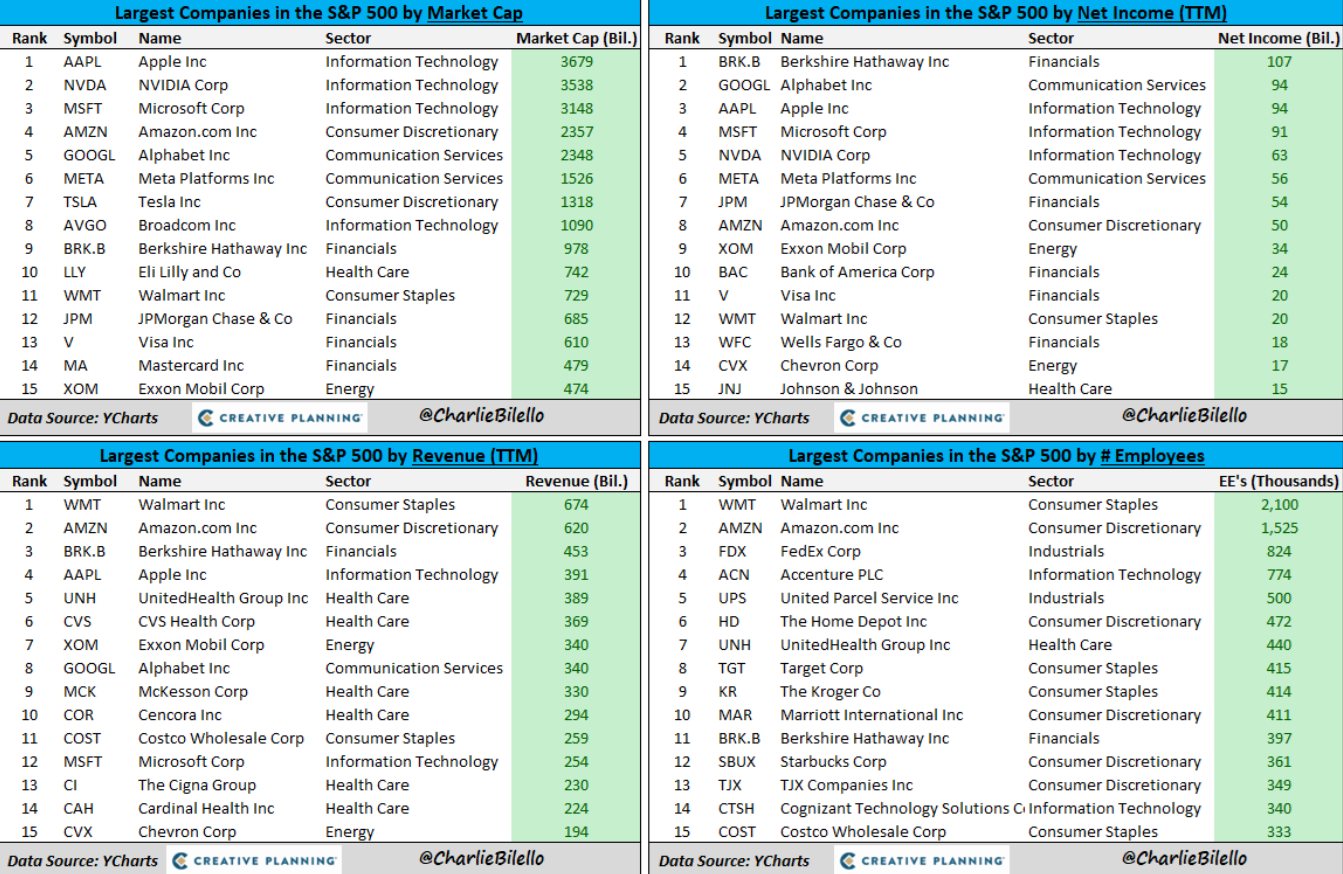This screenshot has width=1343, height=874.
Task: Open @CharlieBilello handle below Employees table
Action: click(x=1185, y=858)
